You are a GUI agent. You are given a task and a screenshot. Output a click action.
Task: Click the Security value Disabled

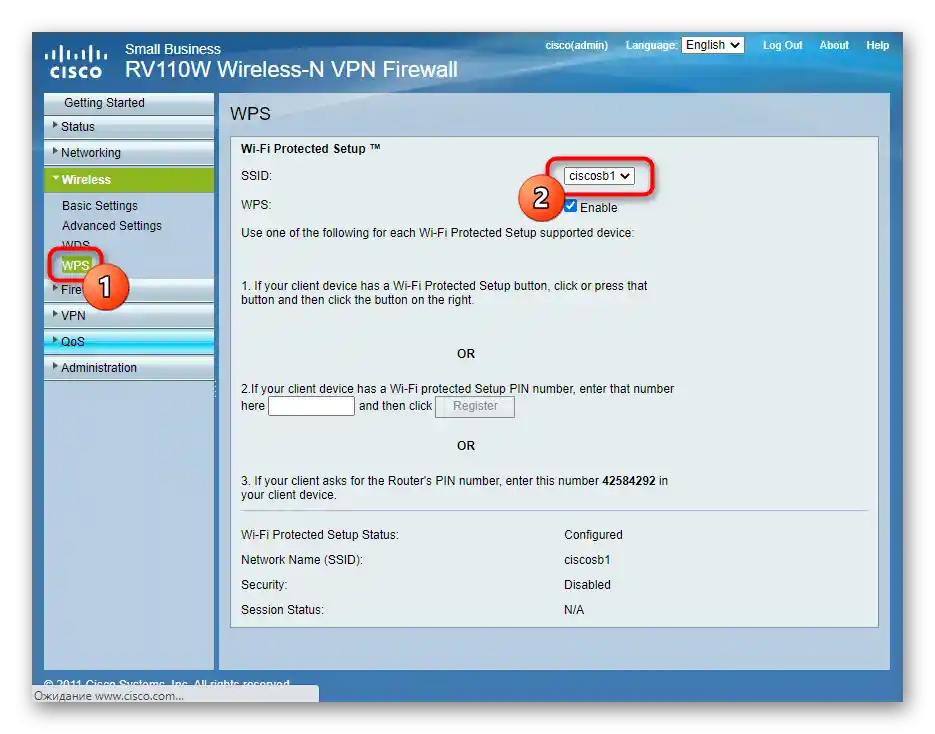pyautogui.click(x=587, y=585)
